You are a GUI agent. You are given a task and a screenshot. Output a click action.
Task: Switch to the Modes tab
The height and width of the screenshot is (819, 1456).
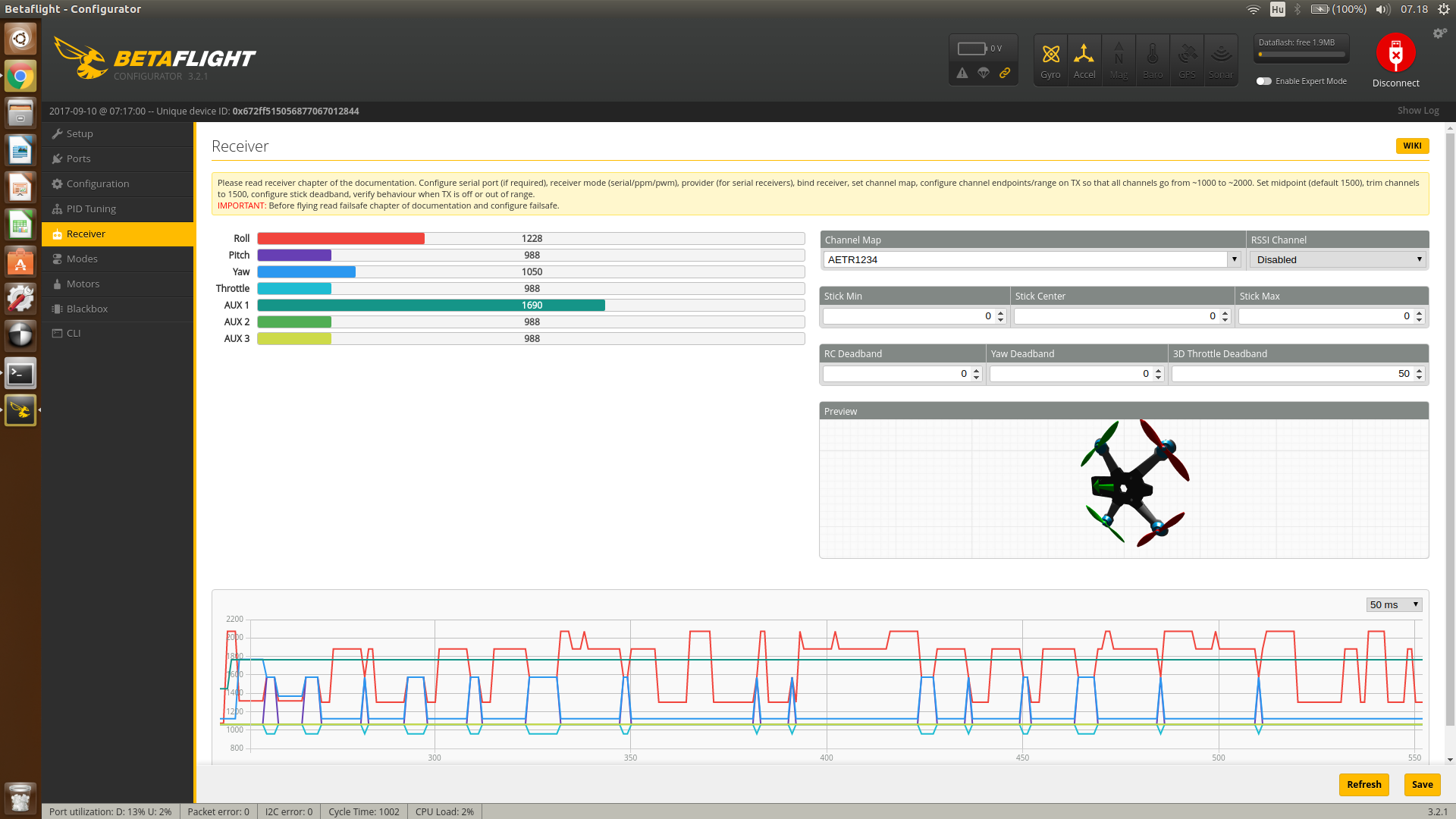(x=118, y=259)
